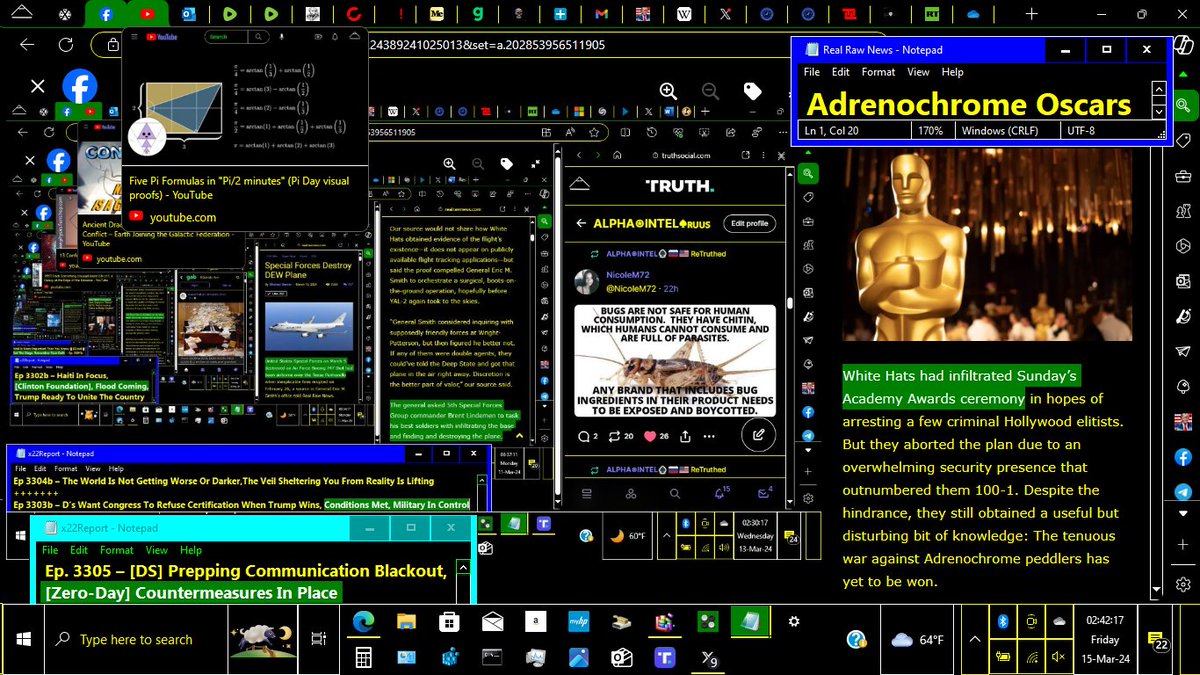Click the Get Help question mark taskbar icon
1200x675 pixels.
click(856, 639)
